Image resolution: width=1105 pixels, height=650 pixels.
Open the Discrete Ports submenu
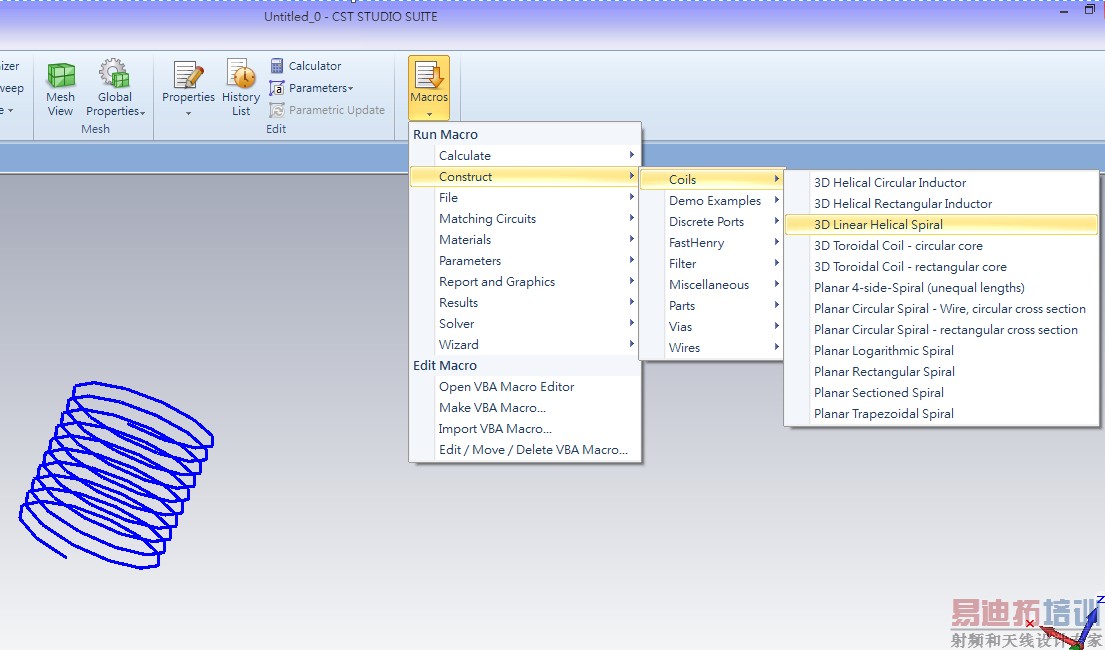coord(712,221)
